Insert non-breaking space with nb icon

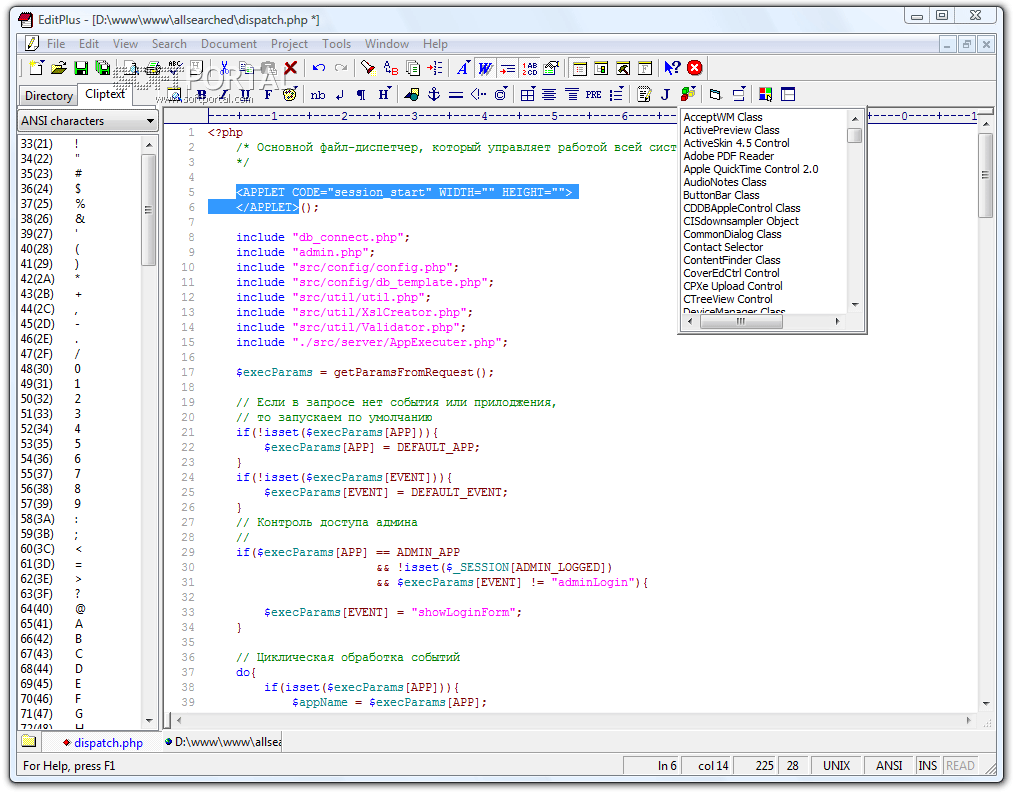click(x=318, y=95)
